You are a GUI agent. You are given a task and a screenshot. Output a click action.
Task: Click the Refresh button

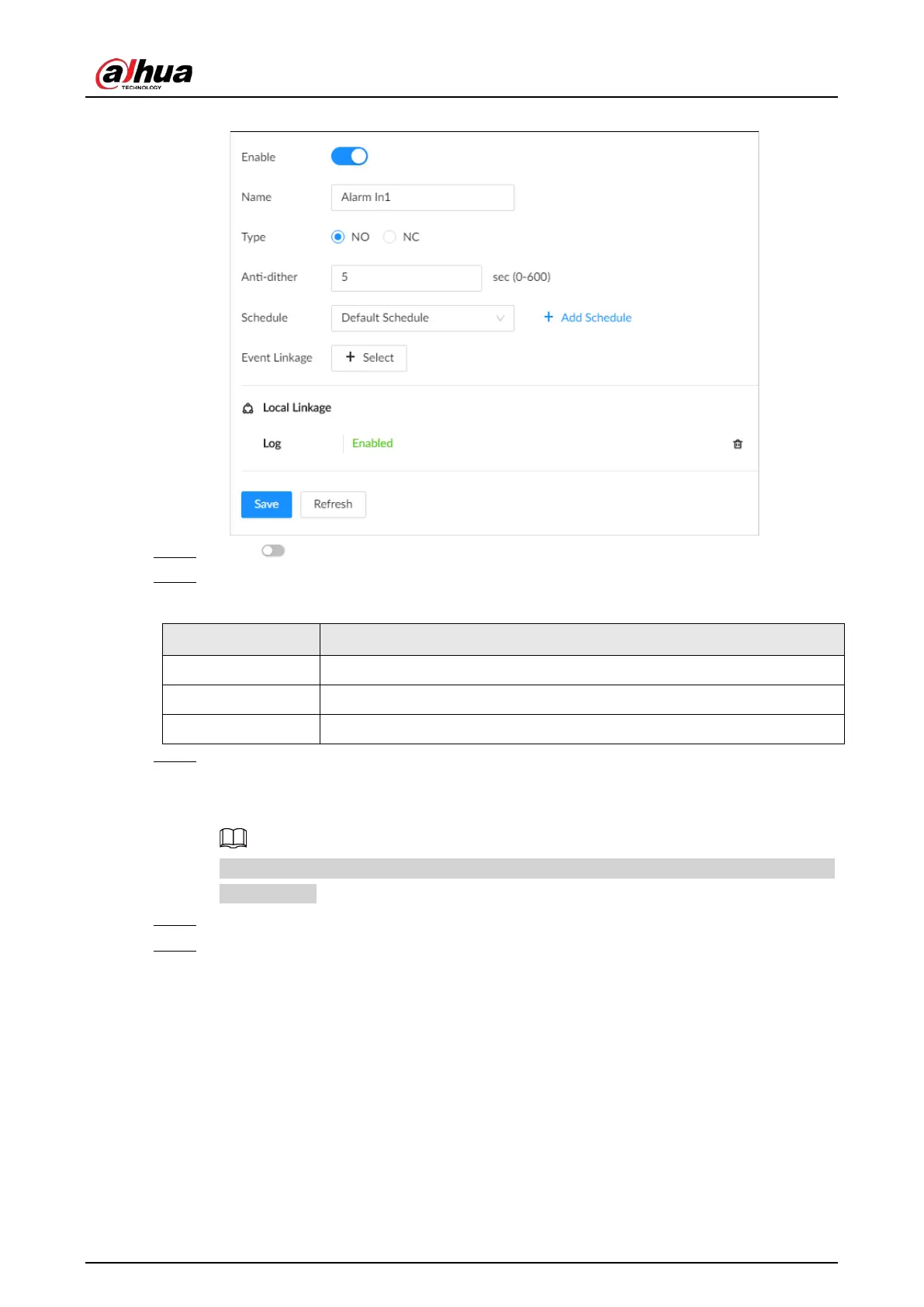tap(333, 504)
